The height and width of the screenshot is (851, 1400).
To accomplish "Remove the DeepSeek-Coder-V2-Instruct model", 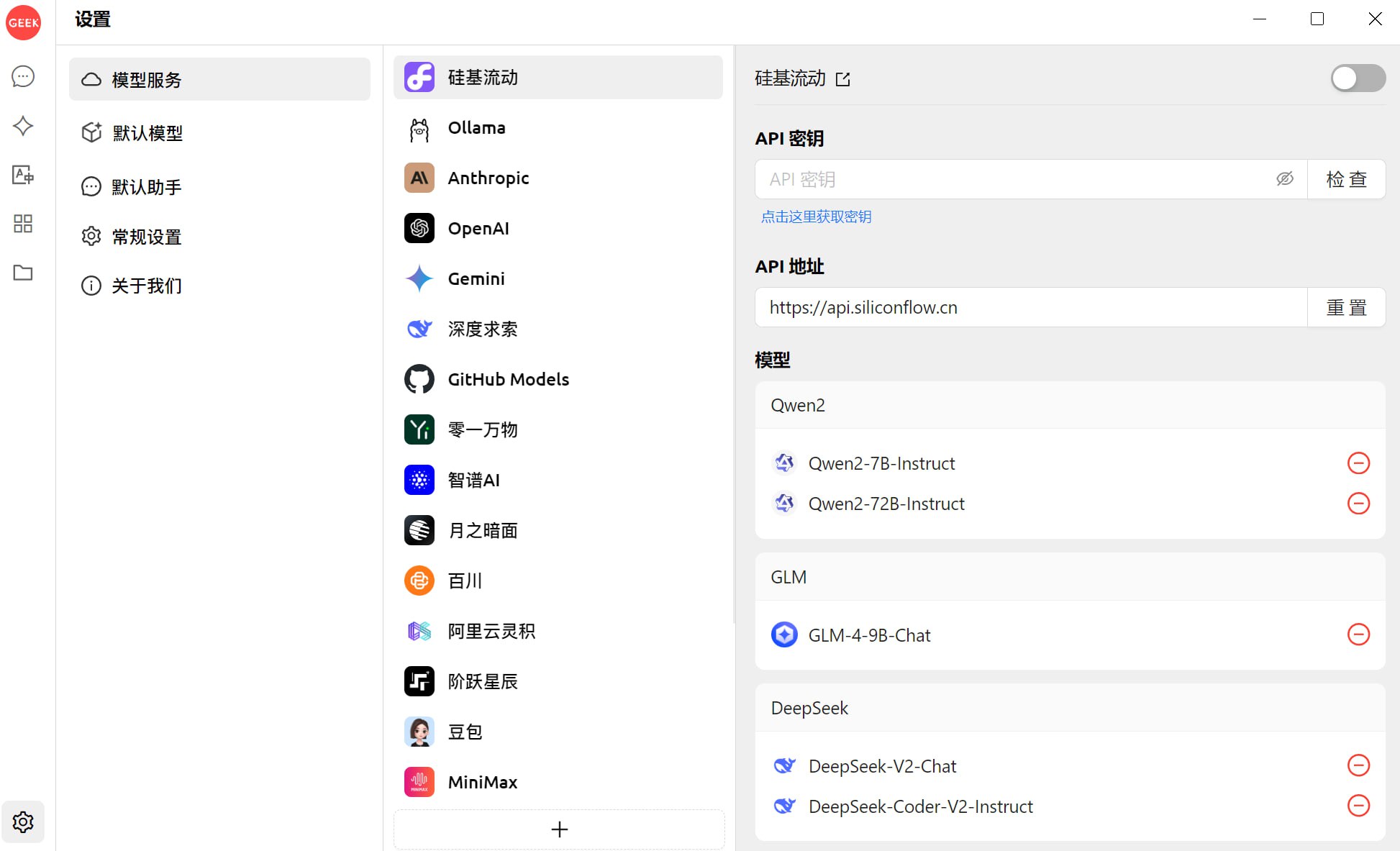I will pos(1358,806).
